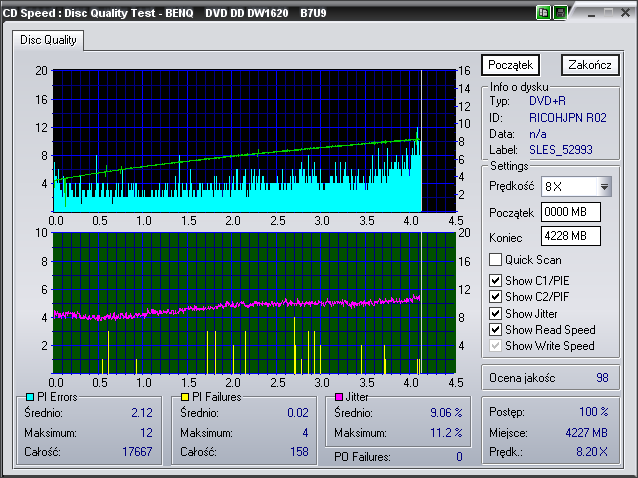Toggle Show Read Speed checkbox
This screenshot has height=478, width=638.
pyautogui.click(x=495, y=330)
